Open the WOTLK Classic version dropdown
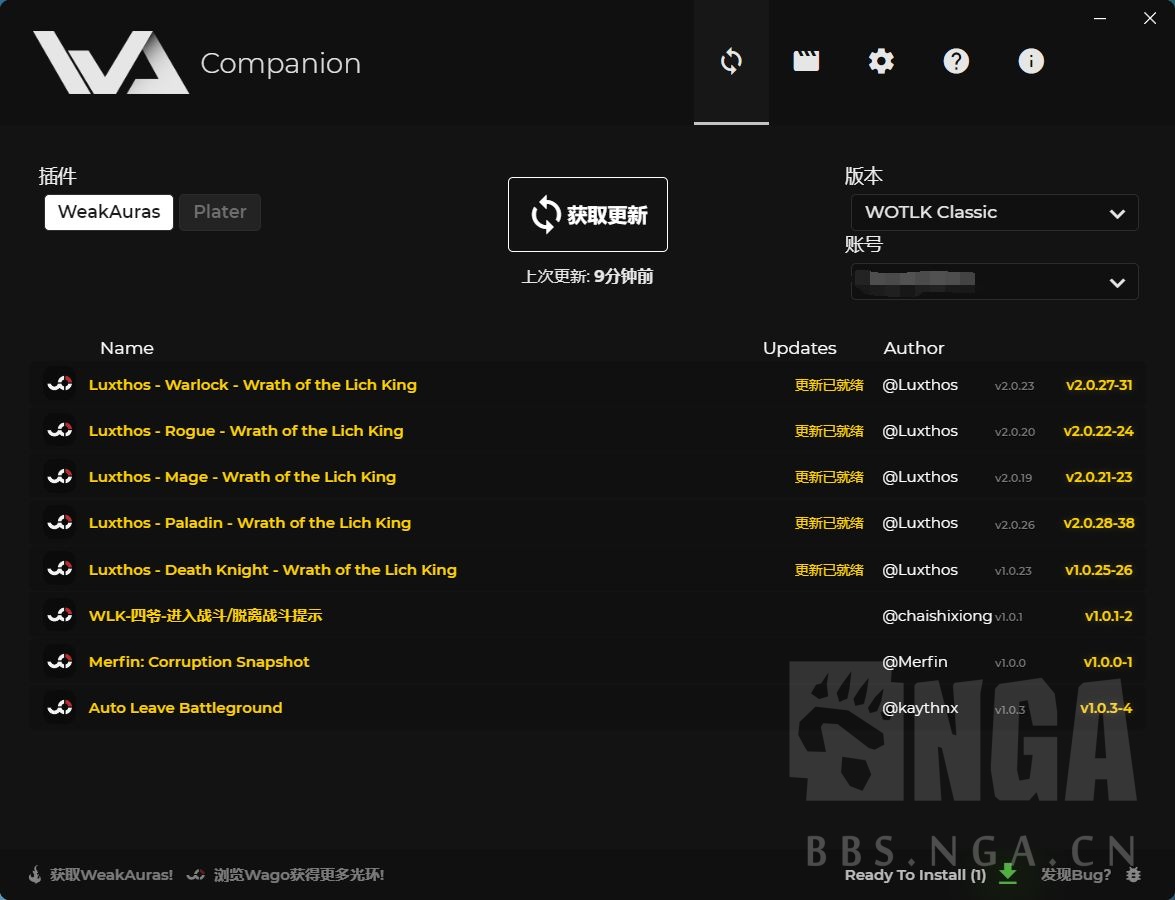 point(994,212)
